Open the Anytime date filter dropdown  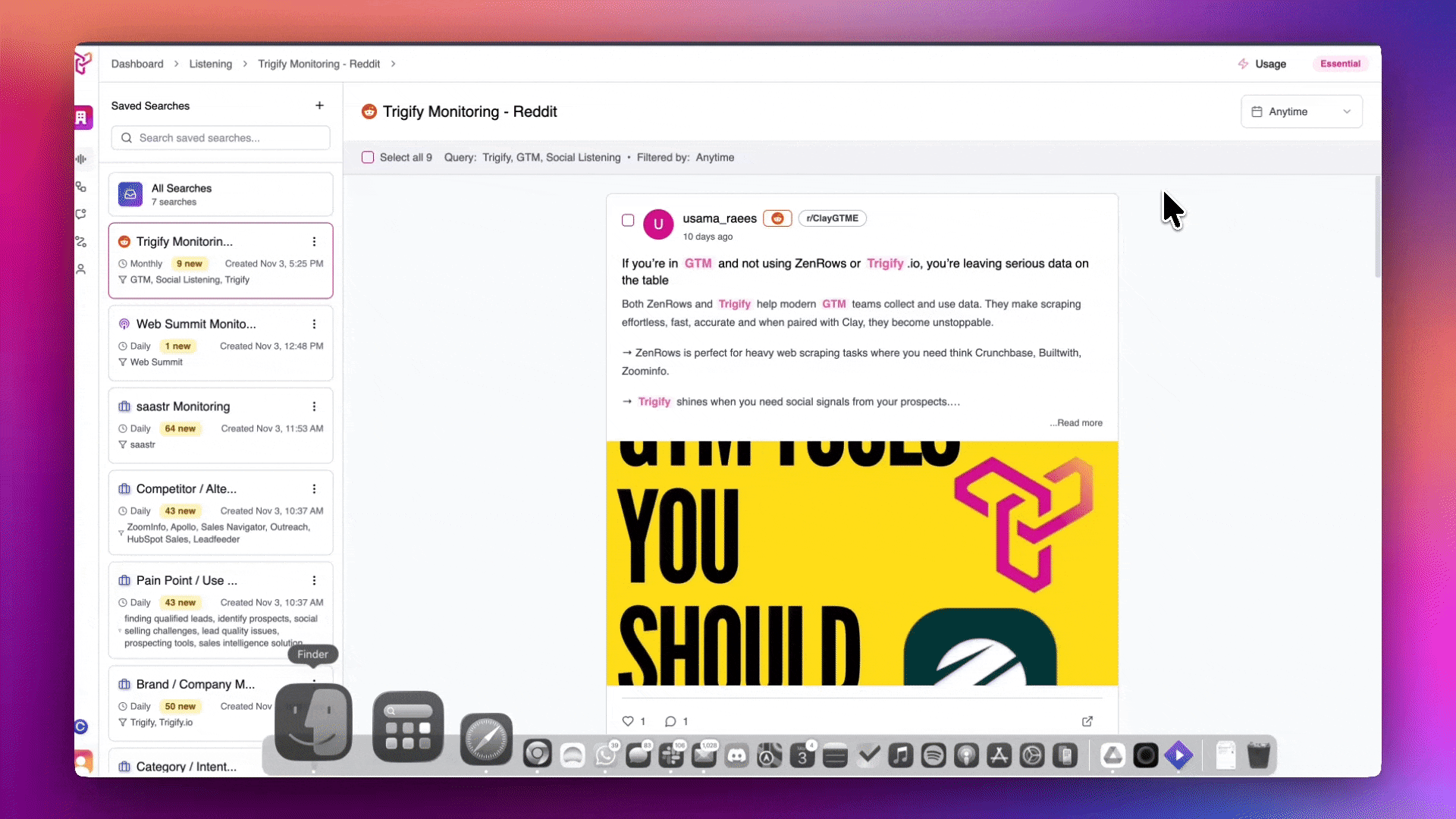(1301, 111)
